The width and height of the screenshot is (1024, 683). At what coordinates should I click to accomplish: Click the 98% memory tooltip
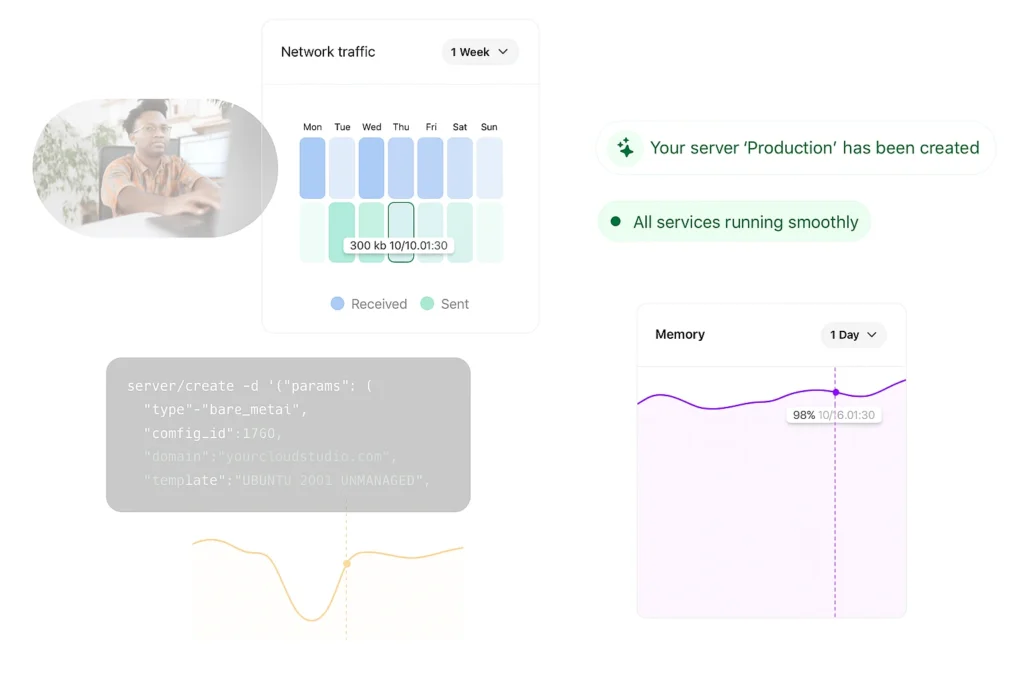(833, 415)
